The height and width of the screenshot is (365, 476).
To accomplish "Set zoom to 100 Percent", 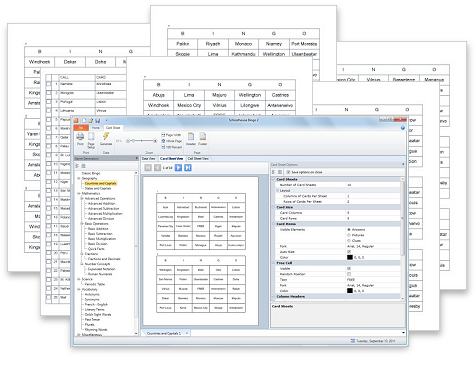I will [x=172, y=147].
